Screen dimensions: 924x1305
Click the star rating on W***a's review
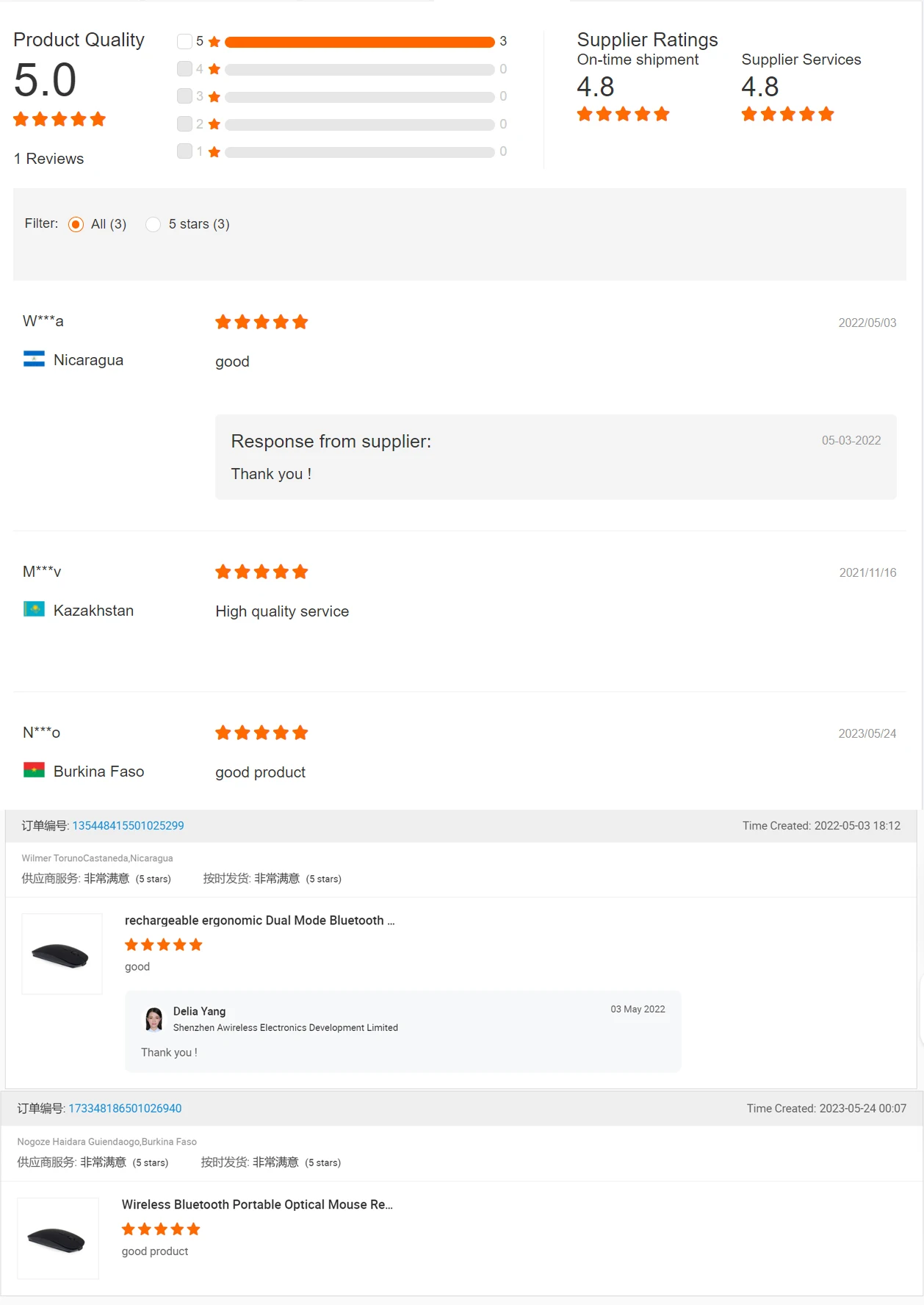point(261,322)
